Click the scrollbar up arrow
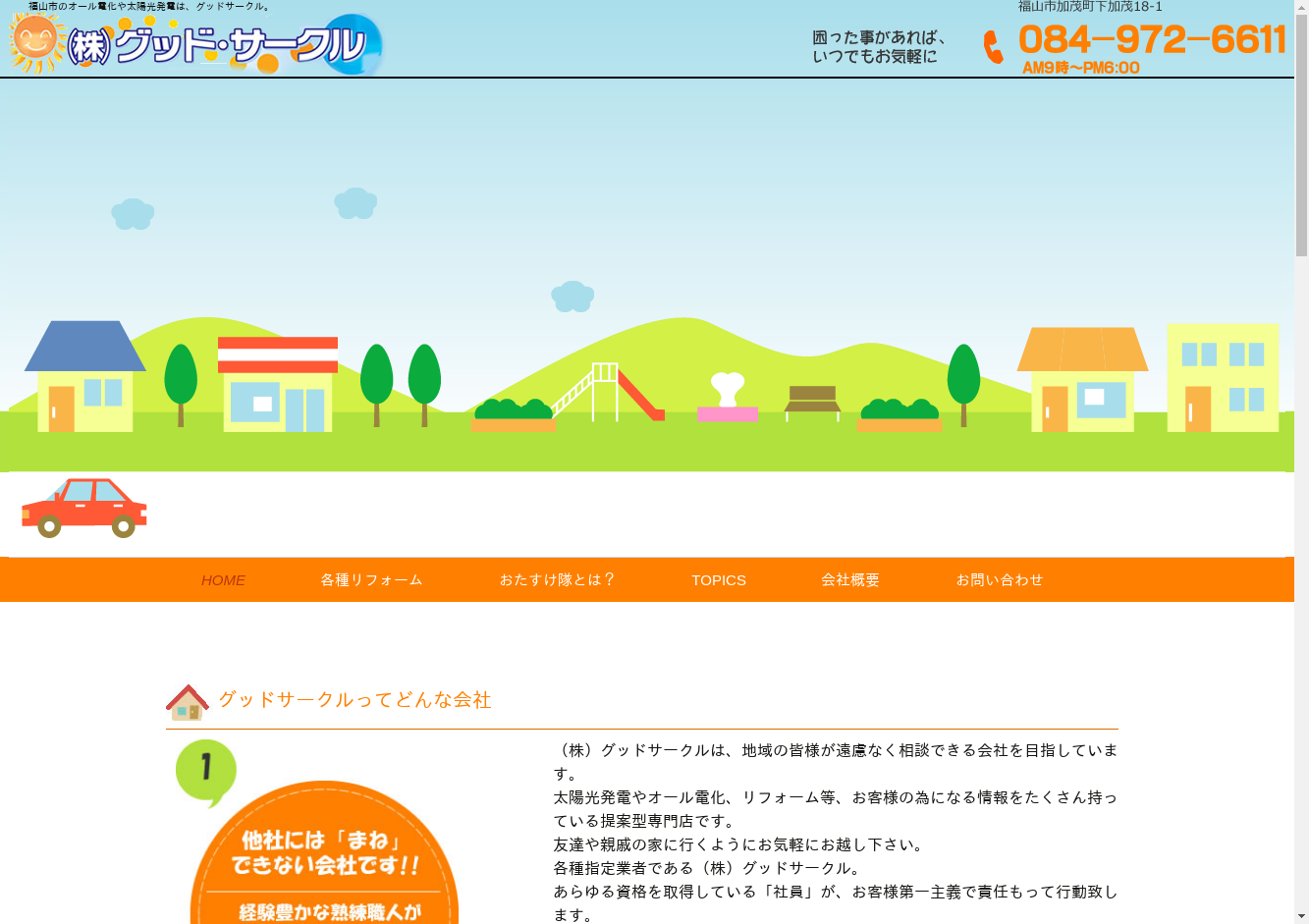 (x=1301, y=8)
